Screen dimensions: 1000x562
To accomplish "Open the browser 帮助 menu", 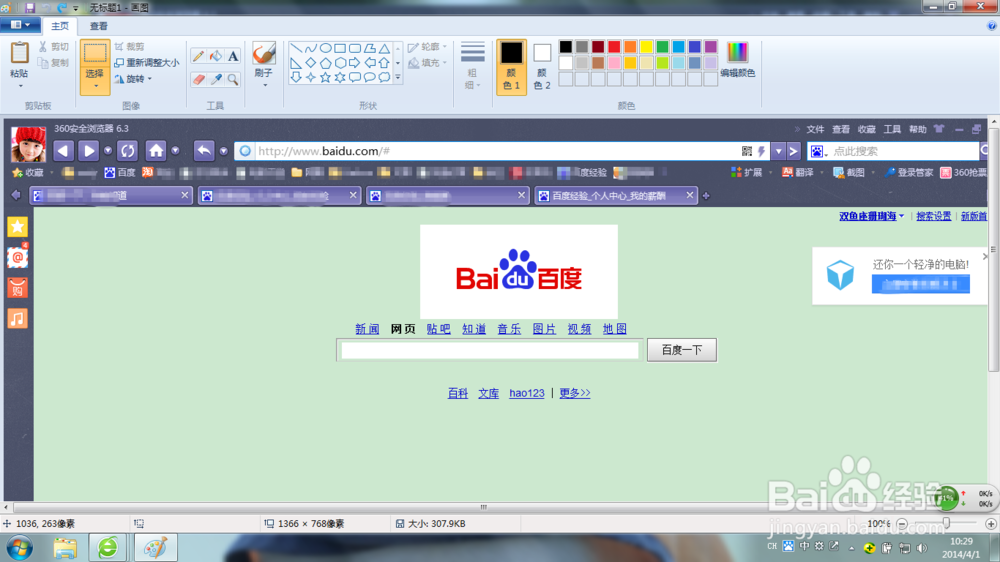I will [917, 129].
